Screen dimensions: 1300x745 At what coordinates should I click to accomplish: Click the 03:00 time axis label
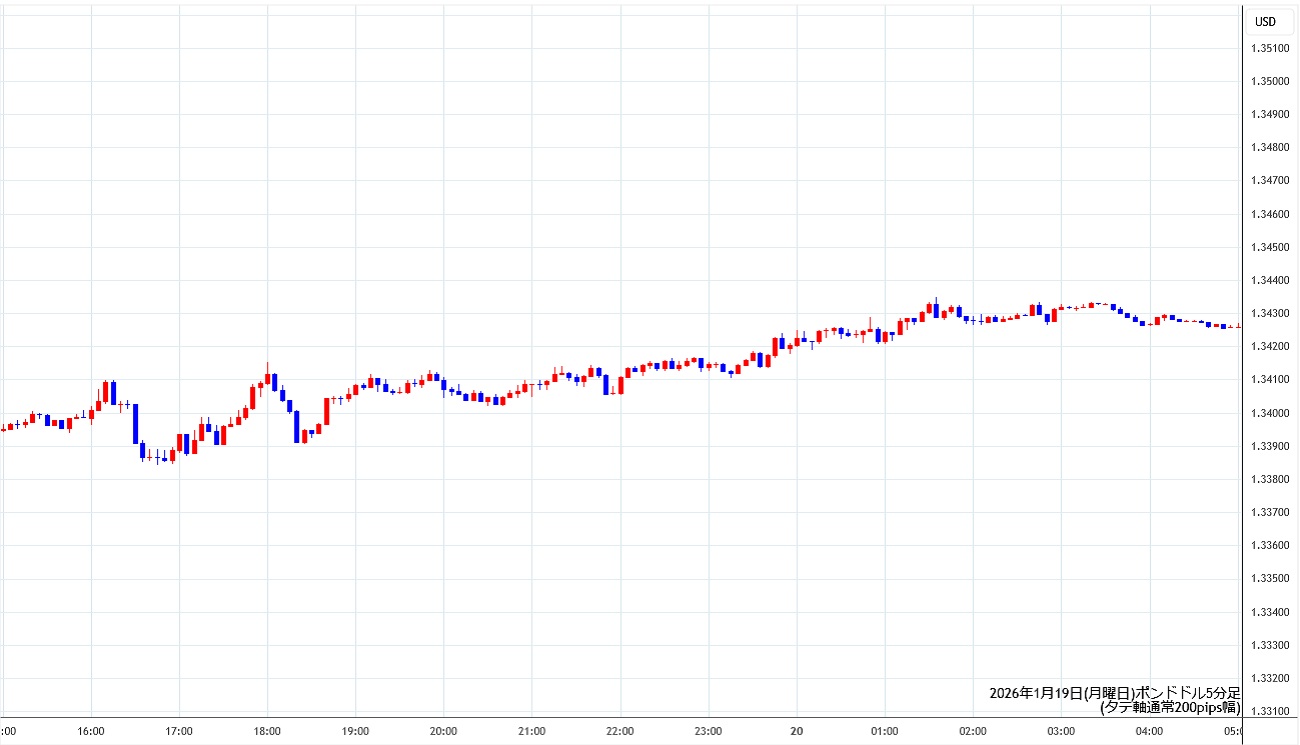pyautogui.click(x=1061, y=731)
